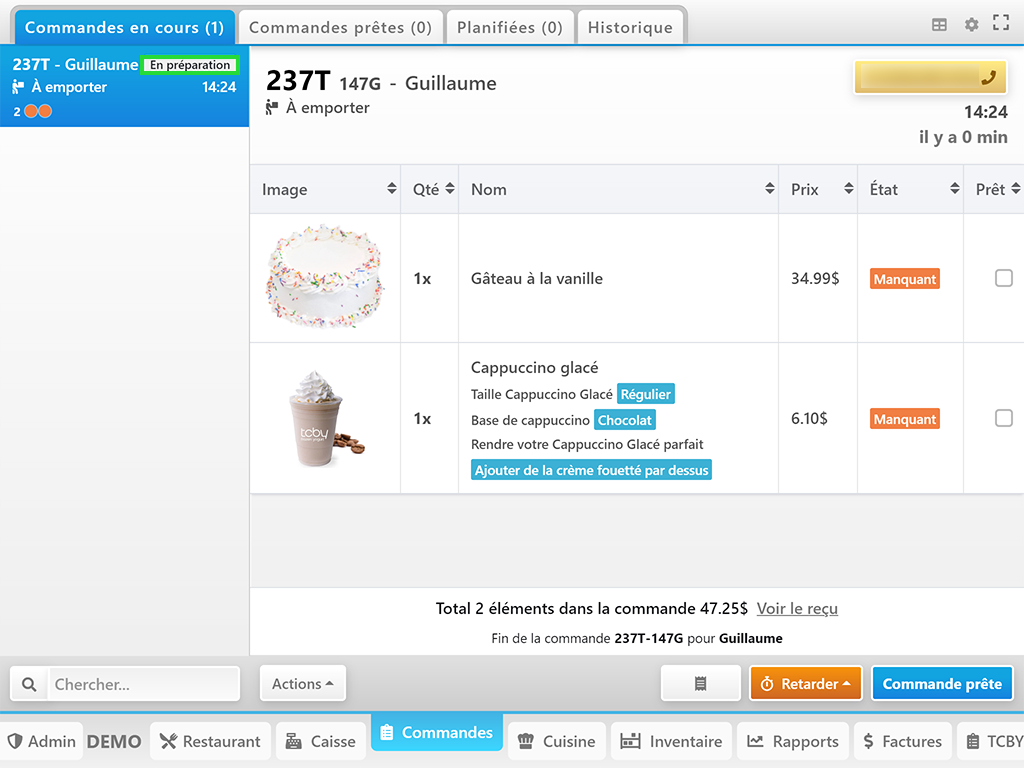Check Prêt for Cappuccino glacé
The image size is (1024, 768).
click(1003, 418)
